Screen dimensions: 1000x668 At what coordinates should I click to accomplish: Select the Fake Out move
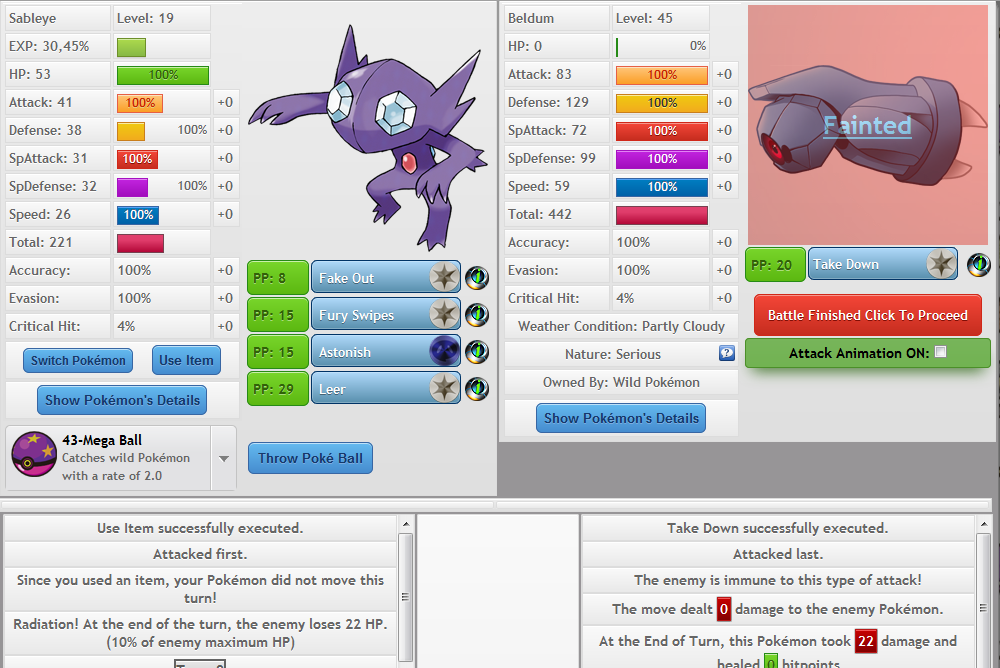[x=370, y=277]
